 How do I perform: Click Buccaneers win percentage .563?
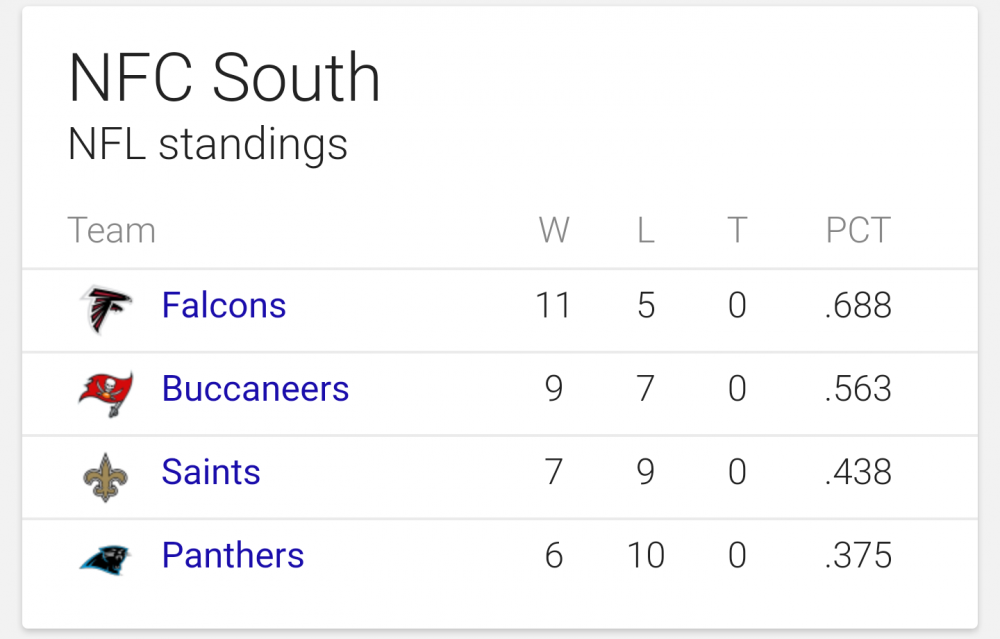coord(858,389)
